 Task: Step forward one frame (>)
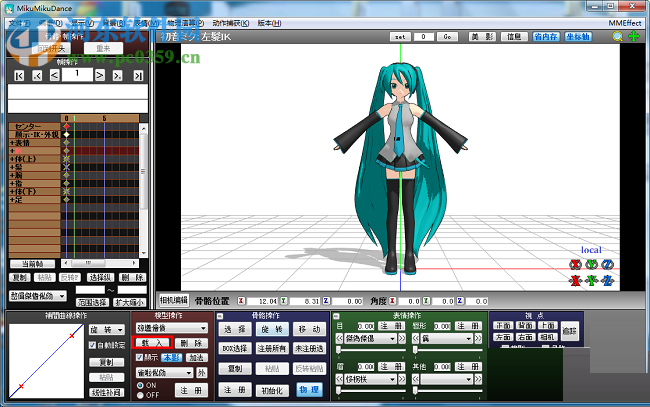[99, 75]
